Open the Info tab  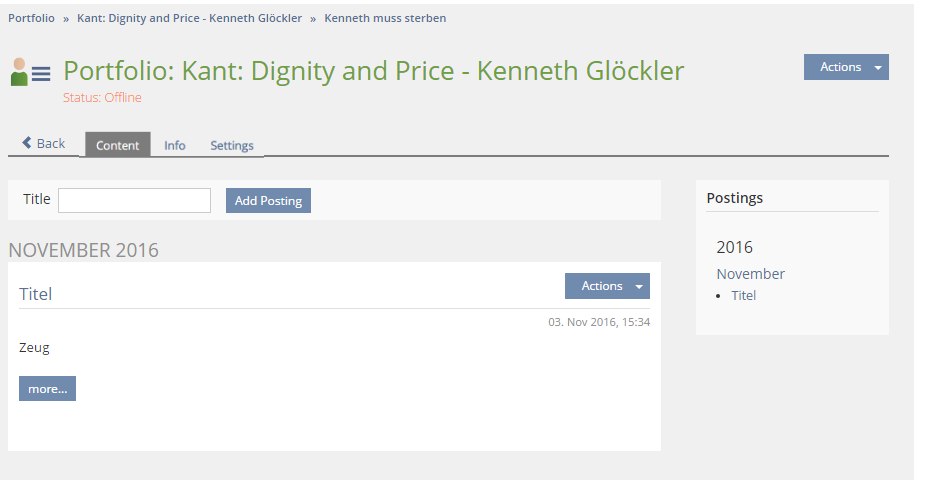coord(175,145)
